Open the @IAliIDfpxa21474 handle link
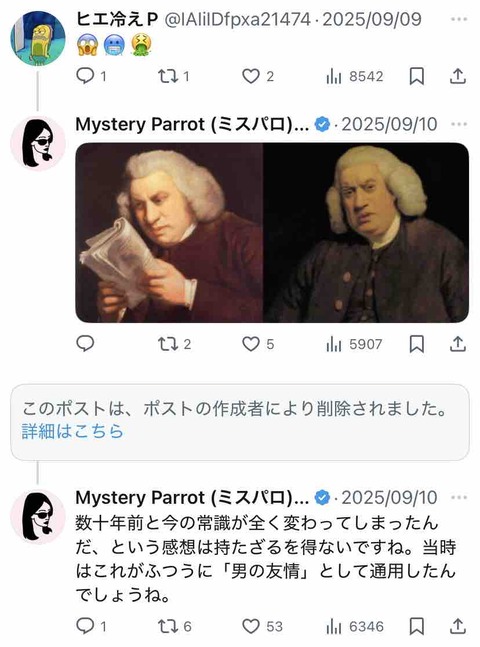 (237, 19)
